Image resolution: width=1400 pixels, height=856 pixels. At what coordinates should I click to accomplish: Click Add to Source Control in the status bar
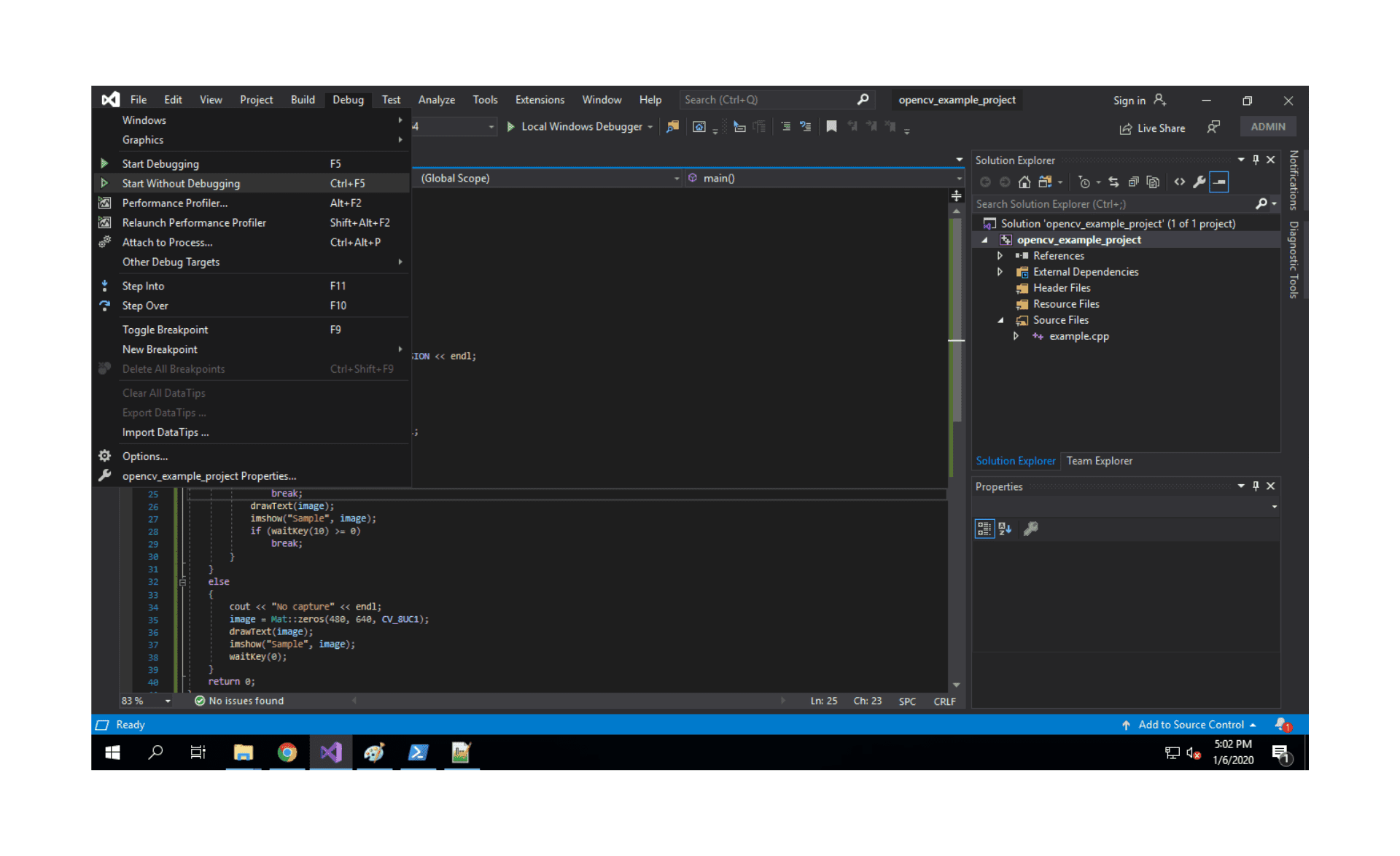tap(1189, 725)
